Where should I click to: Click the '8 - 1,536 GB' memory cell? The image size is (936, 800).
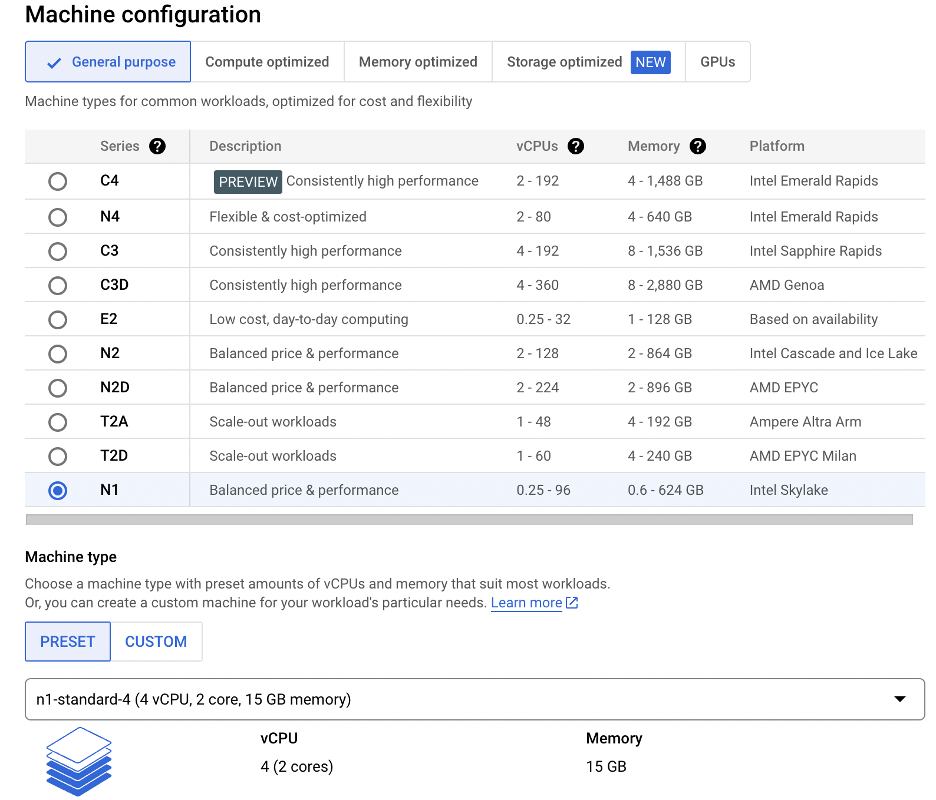(665, 251)
